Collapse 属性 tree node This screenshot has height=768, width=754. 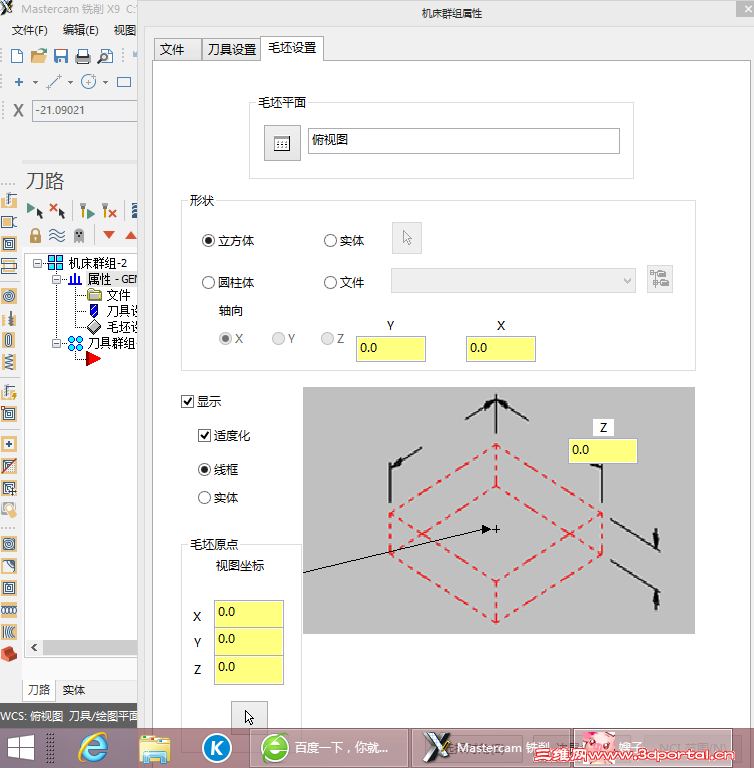(x=56, y=279)
